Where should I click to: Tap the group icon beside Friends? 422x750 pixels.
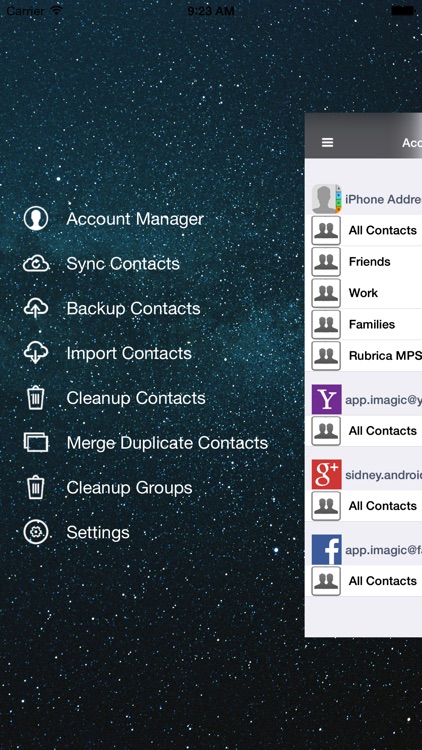pyautogui.click(x=326, y=262)
